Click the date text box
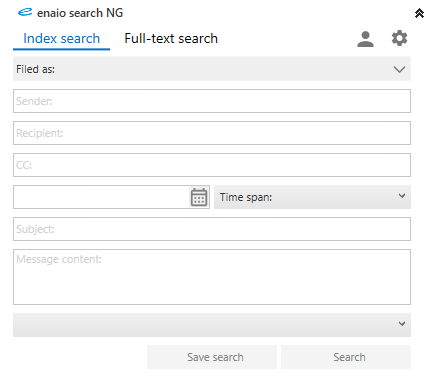 (x=101, y=197)
